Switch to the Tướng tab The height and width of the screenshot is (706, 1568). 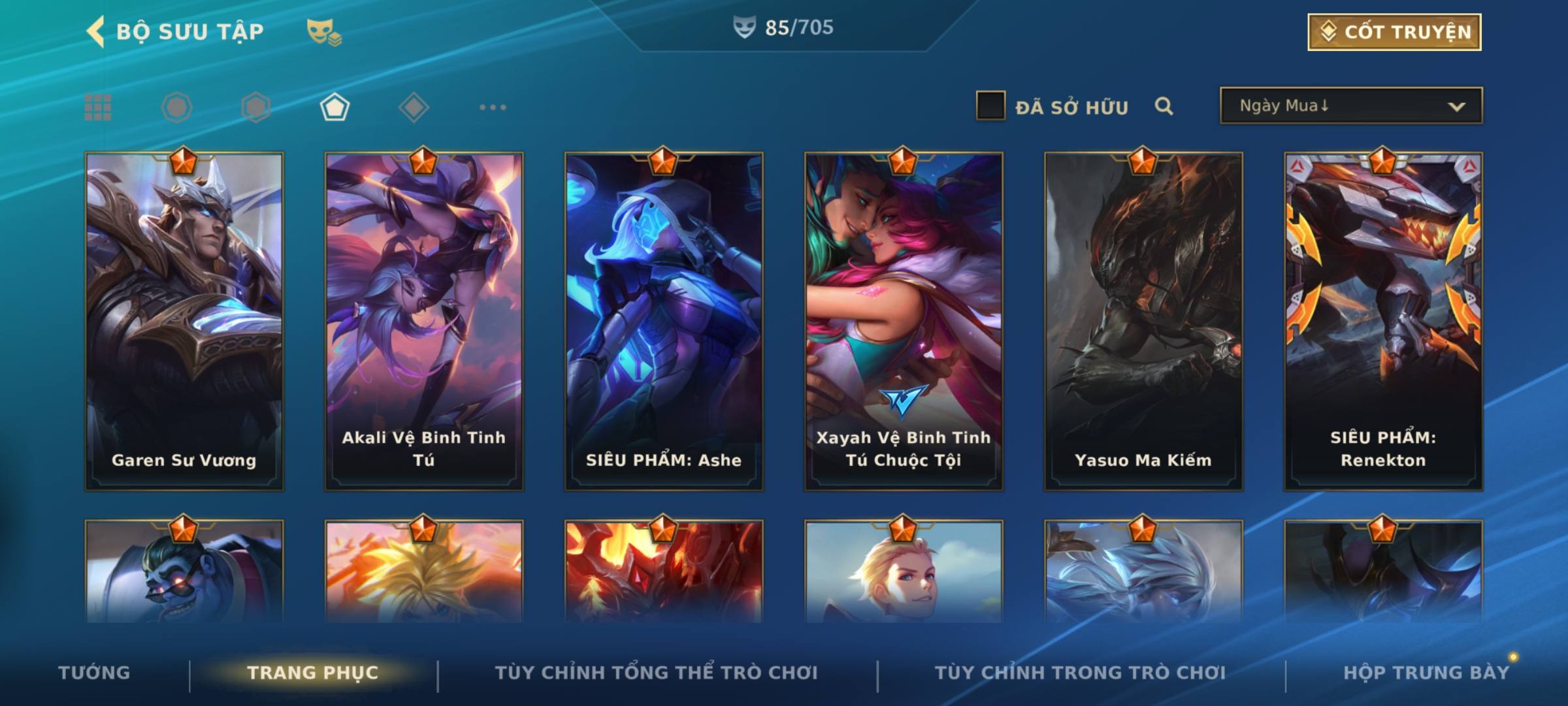(94, 672)
